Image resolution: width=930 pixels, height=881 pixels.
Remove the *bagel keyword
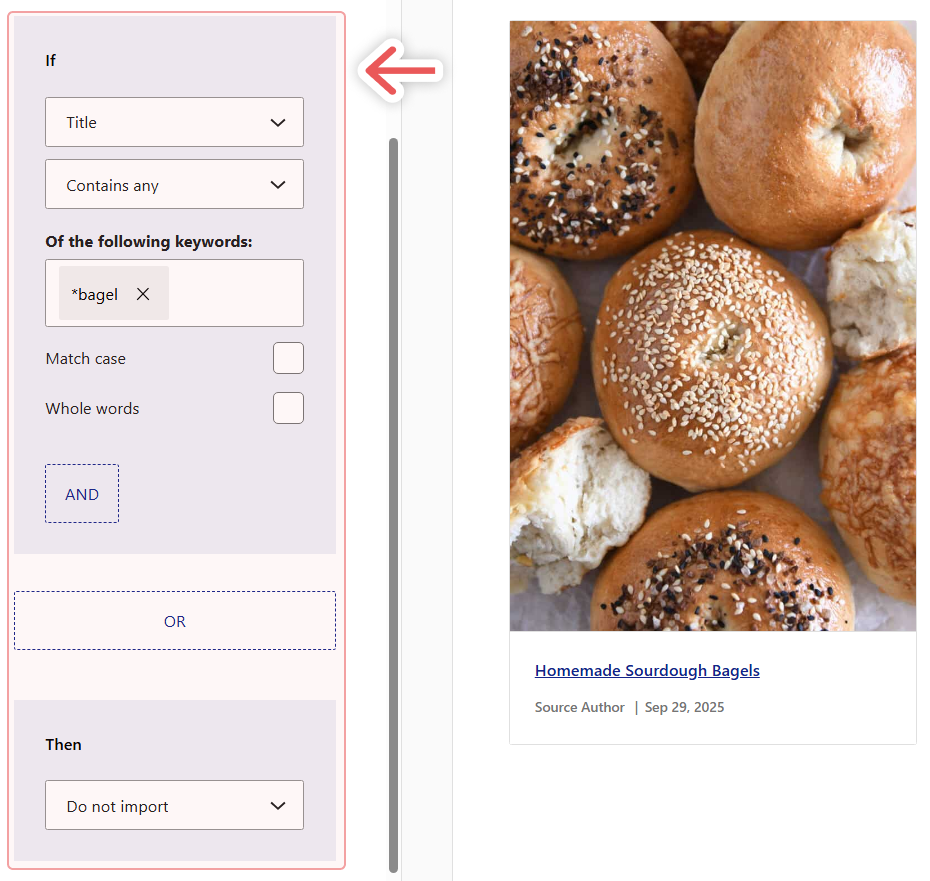click(143, 293)
